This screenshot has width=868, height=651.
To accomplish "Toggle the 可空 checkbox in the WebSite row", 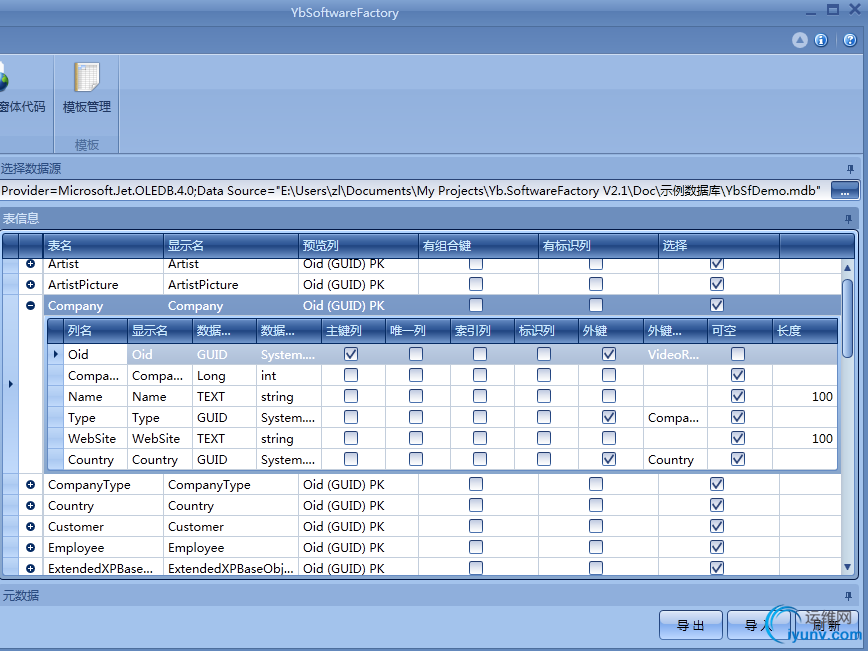I will [x=737, y=438].
